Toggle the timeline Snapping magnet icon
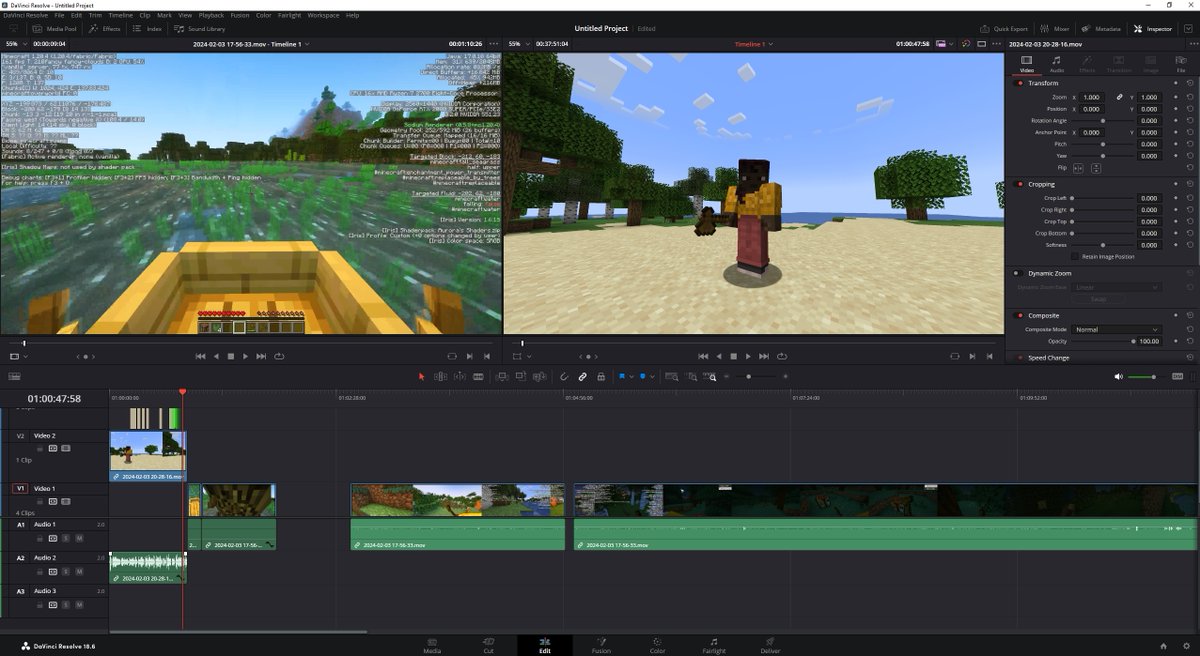1200x656 pixels. point(564,376)
